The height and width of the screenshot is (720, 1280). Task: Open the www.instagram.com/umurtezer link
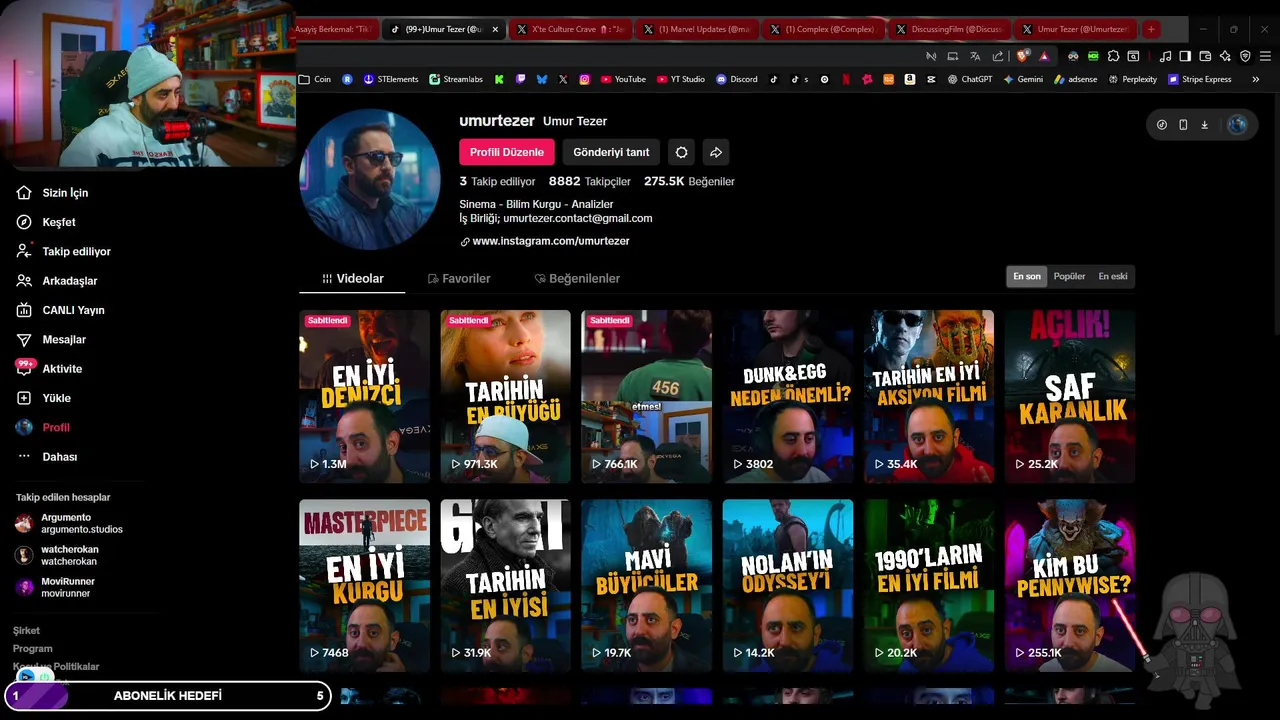[x=550, y=241]
